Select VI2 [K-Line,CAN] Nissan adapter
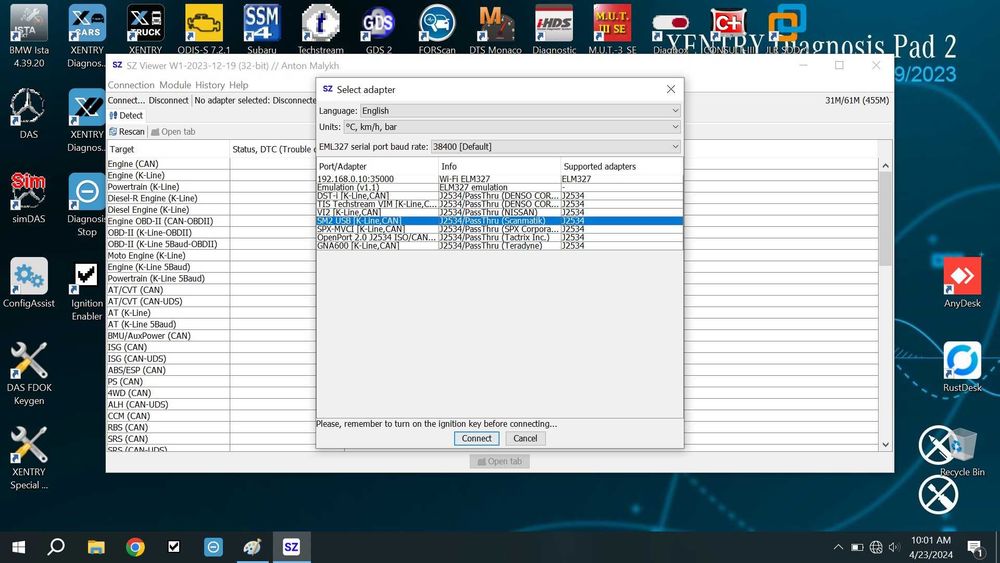The height and width of the screenshot is (563, 1000). coord(499,212)
